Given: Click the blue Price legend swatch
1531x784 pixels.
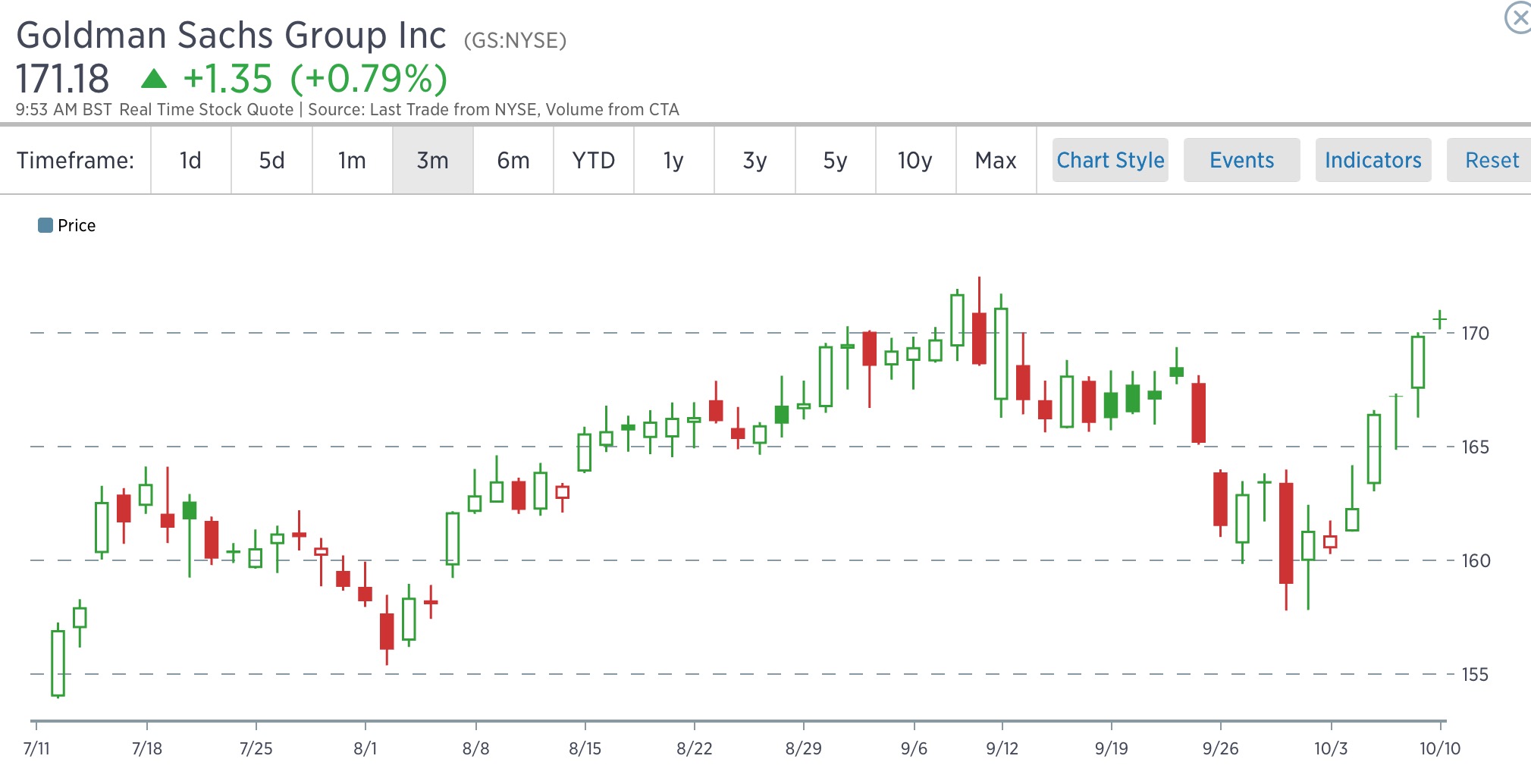Looking at the screenshot, I should click(x=45, y=225).
